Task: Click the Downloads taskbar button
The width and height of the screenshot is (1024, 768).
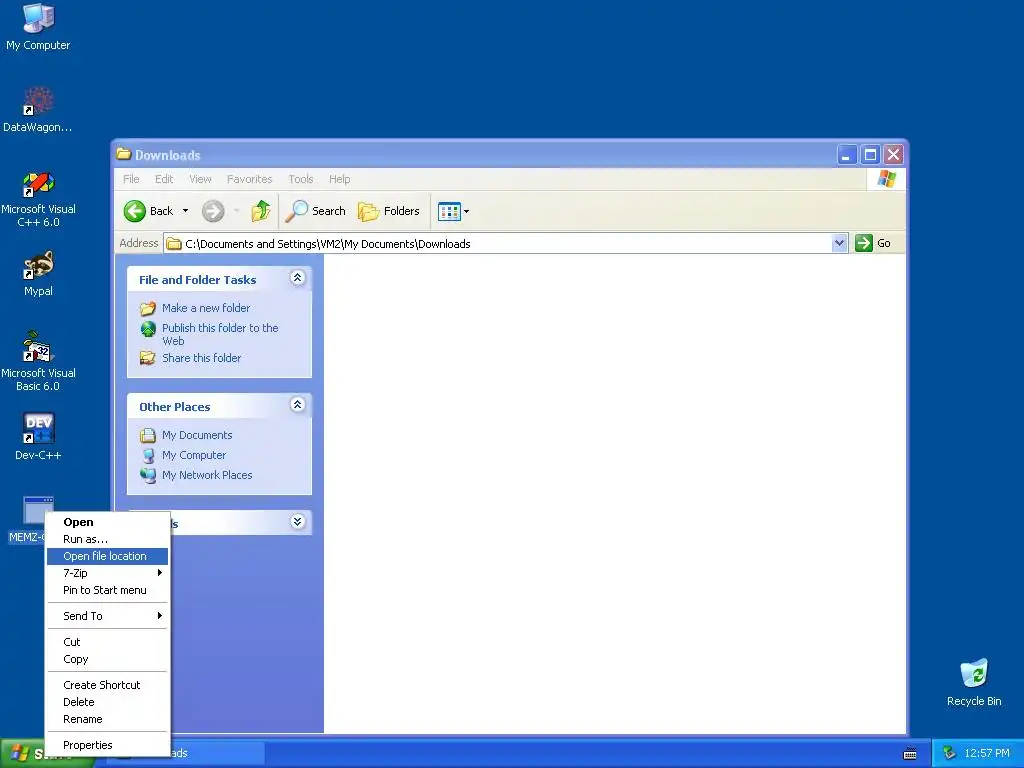Action: click(216, 753)
